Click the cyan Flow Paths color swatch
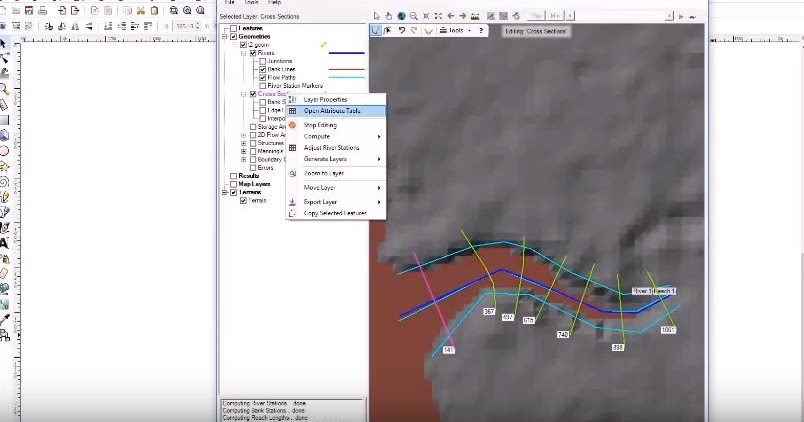This screenshot has width=804, height=422. click(x=347, y=77)
